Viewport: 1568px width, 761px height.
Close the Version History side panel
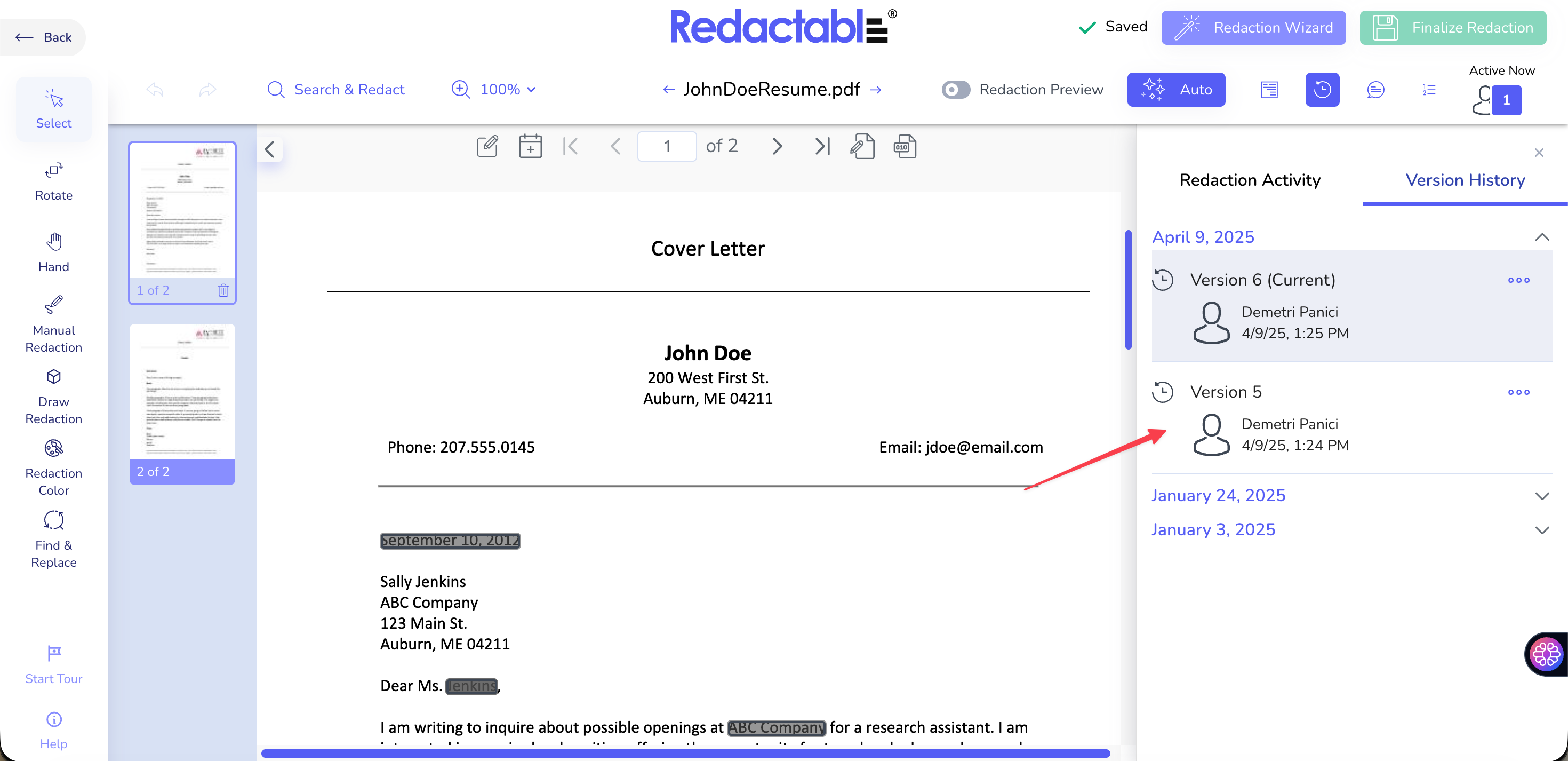click(x=1539, y=152)
